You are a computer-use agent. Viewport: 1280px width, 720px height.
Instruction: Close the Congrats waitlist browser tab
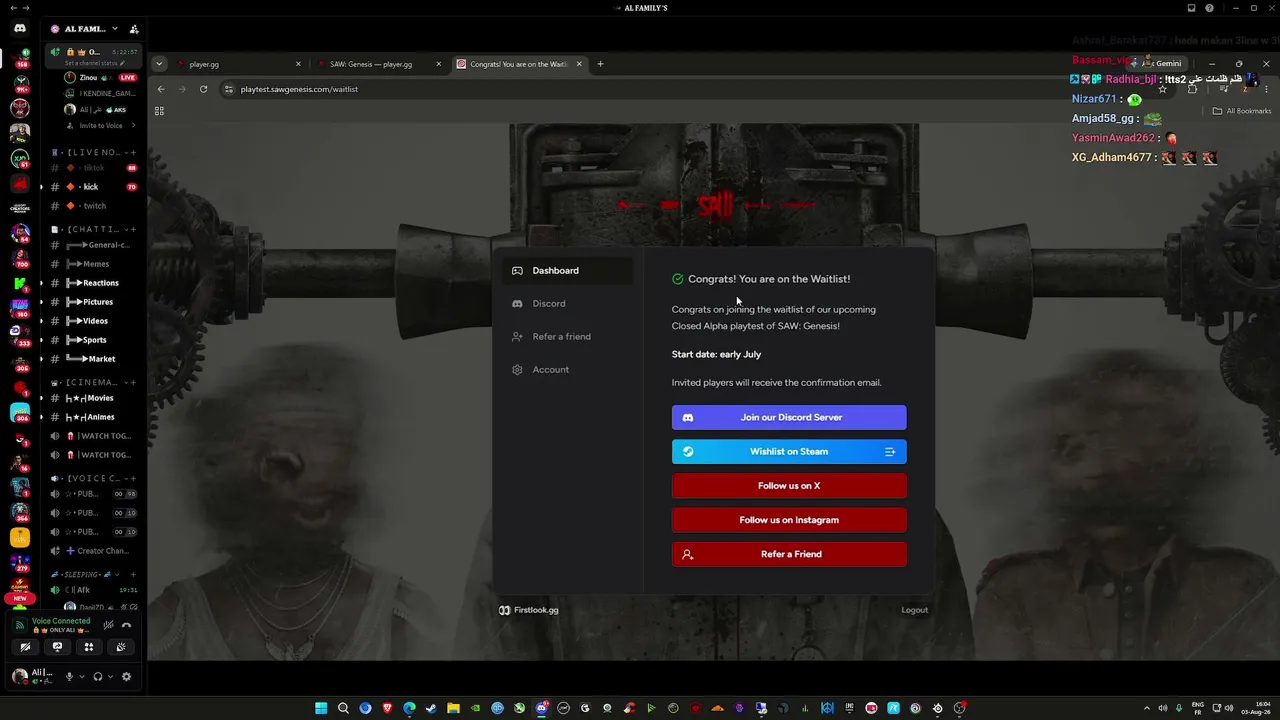579,64
